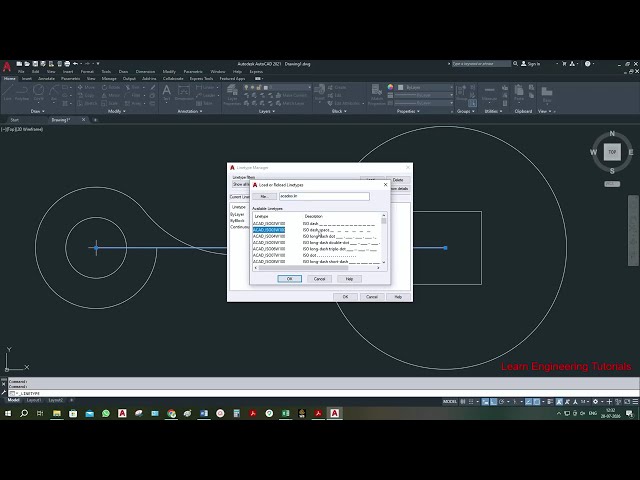
Task: Select the ISO long-dash double-dot linetype row
Action: coord(316,242)
